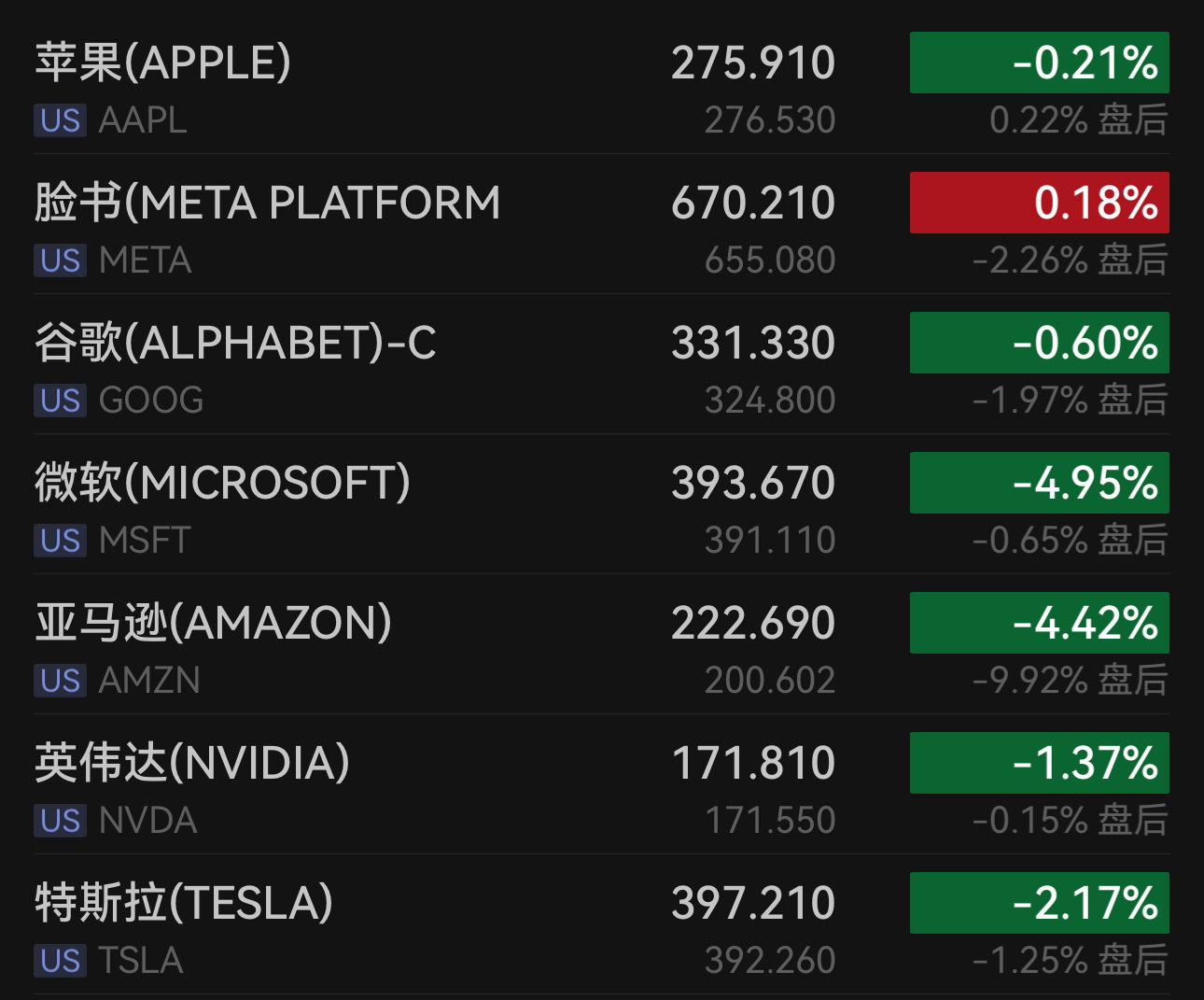Click the US market badge beside META
Screen dimensions: 1204x1000
pos(61,261)
